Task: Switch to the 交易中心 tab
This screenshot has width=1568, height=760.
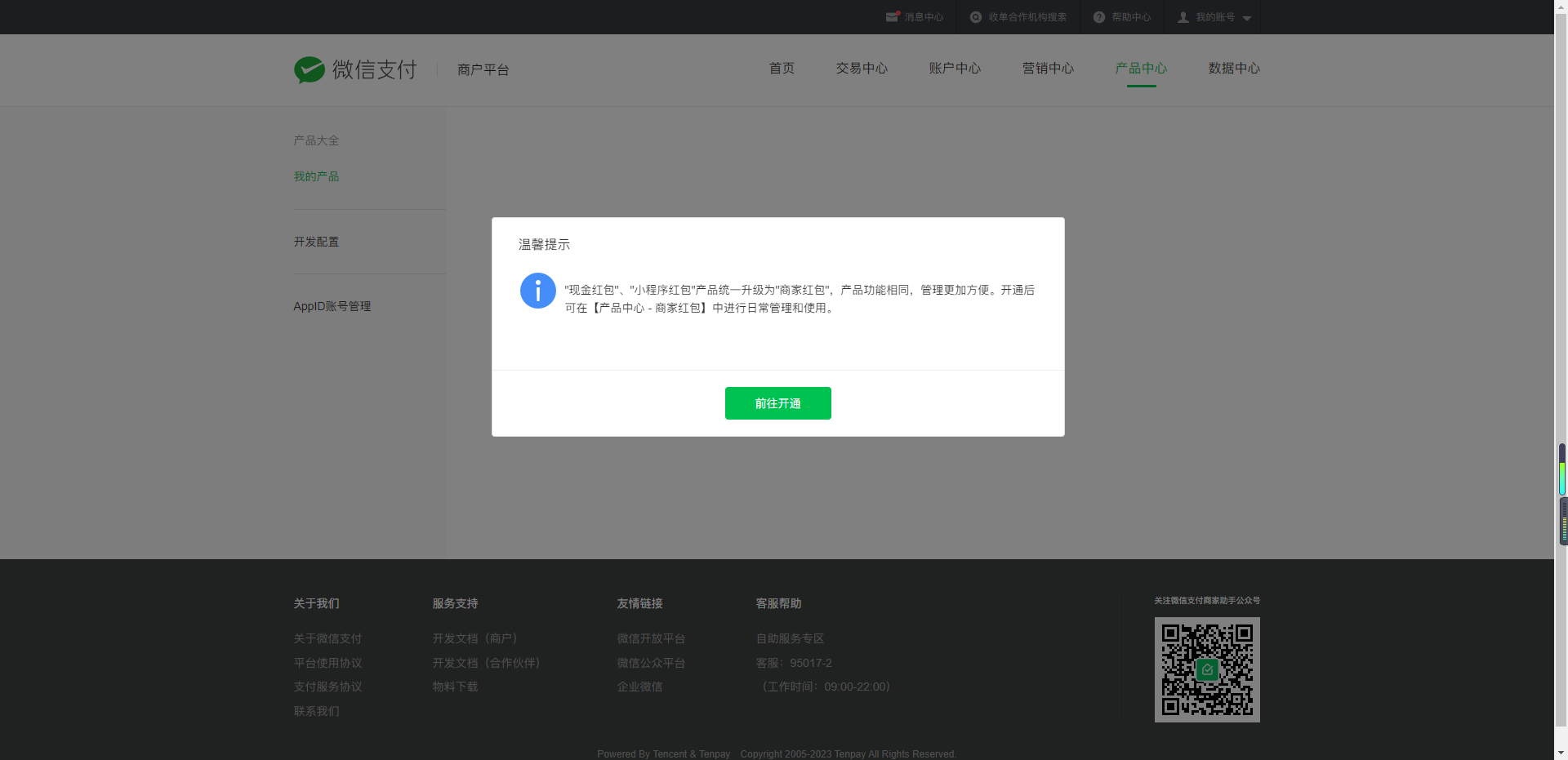Action: click(862, 69)
